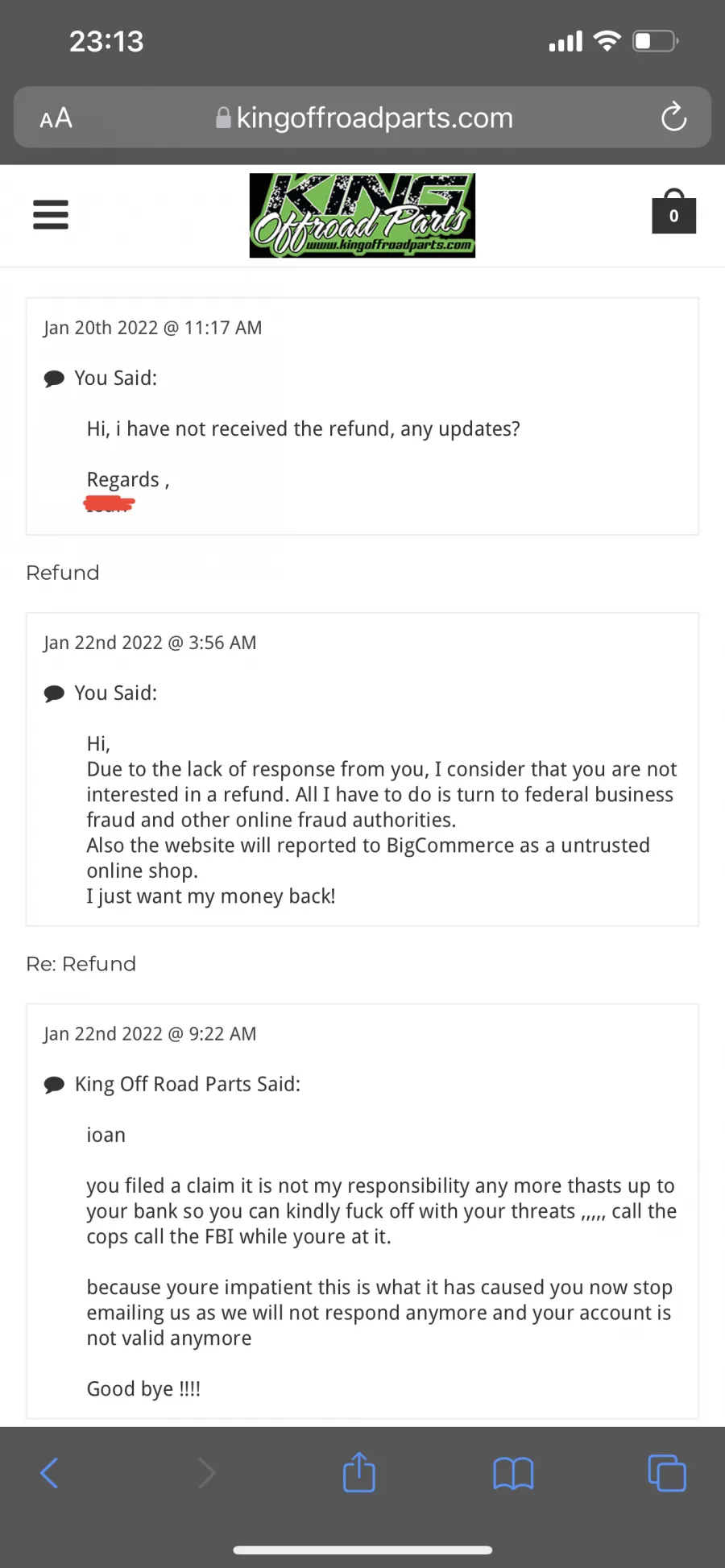Image resolution: width=725 pixels, height=1568 pixels.
Task: Tap the speech bubble beside King Off Road Parts Said
Action: pos(54,1085)
